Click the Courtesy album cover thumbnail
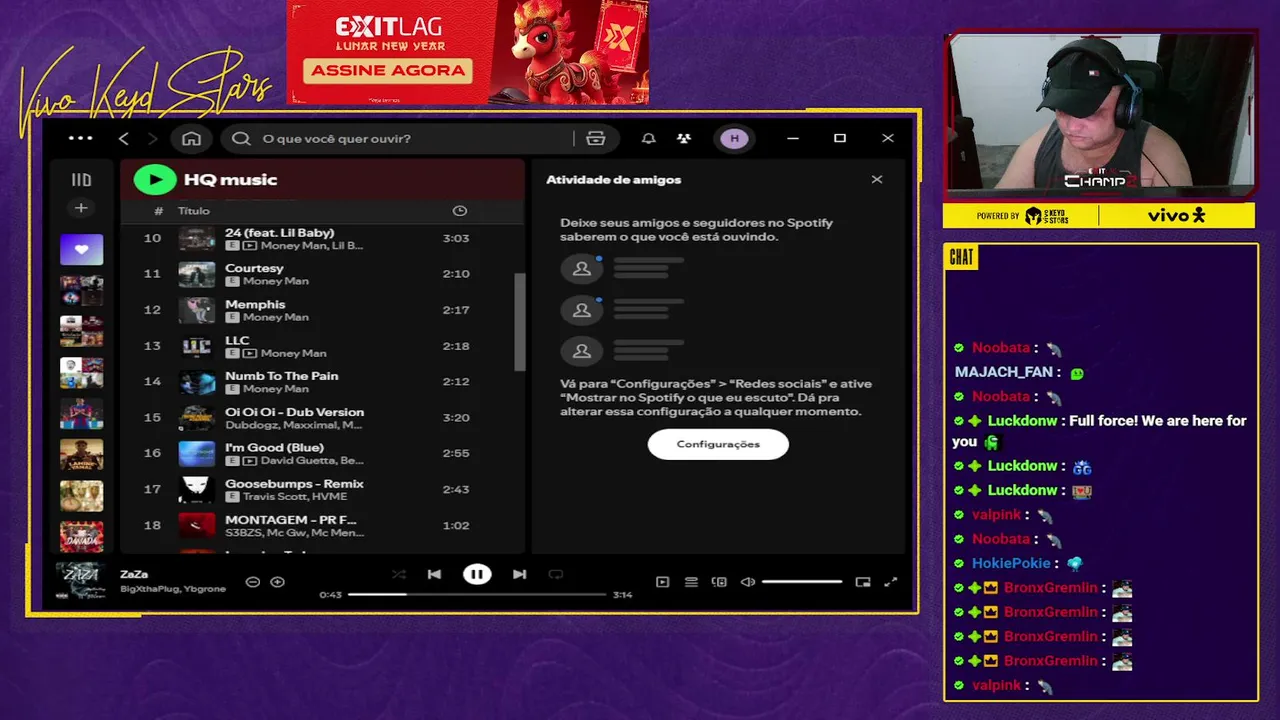This screenshot has width=1280, height=720. (197, 274)
